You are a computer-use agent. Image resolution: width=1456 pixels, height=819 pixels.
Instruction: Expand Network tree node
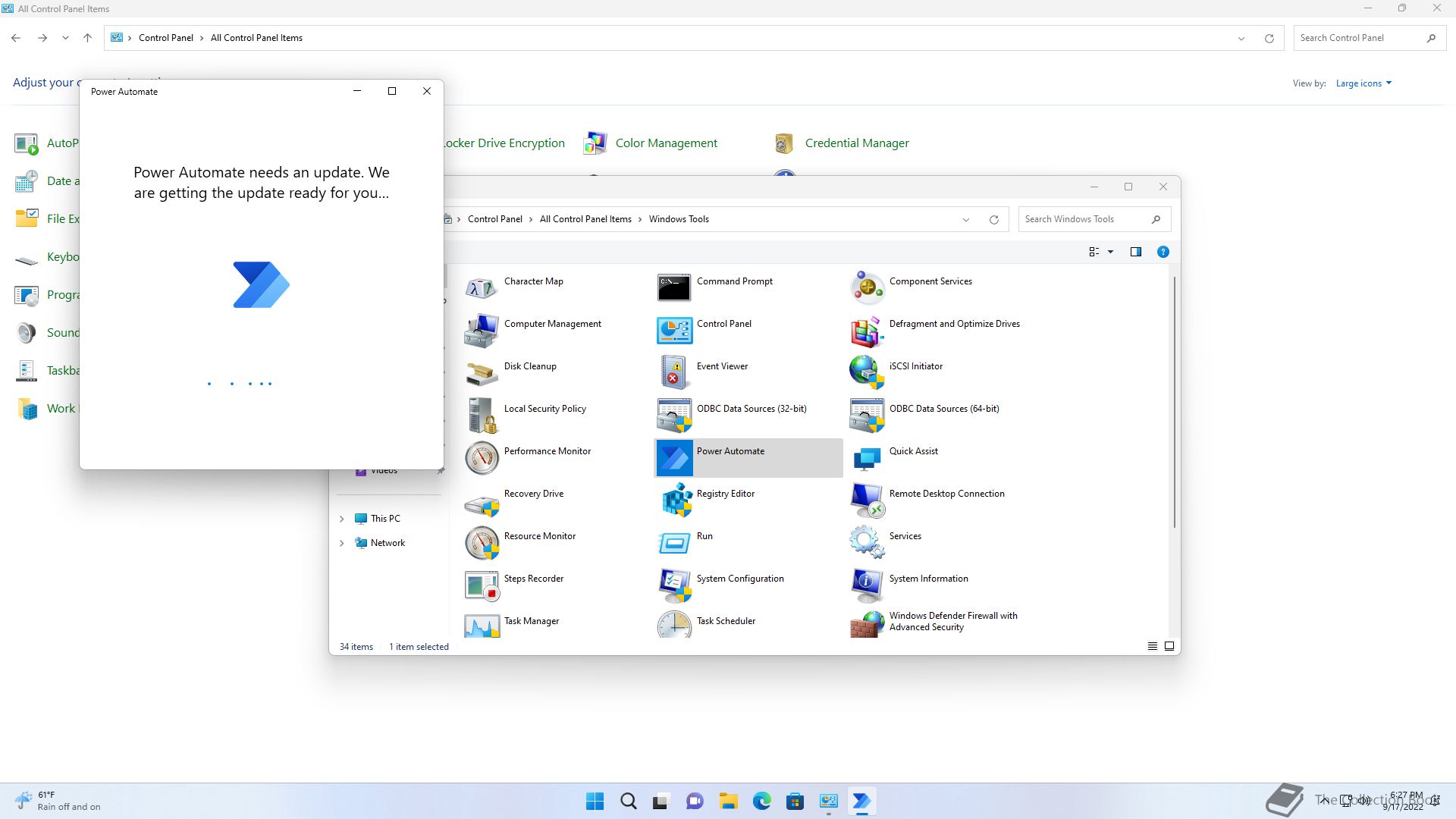click(341, 543)
